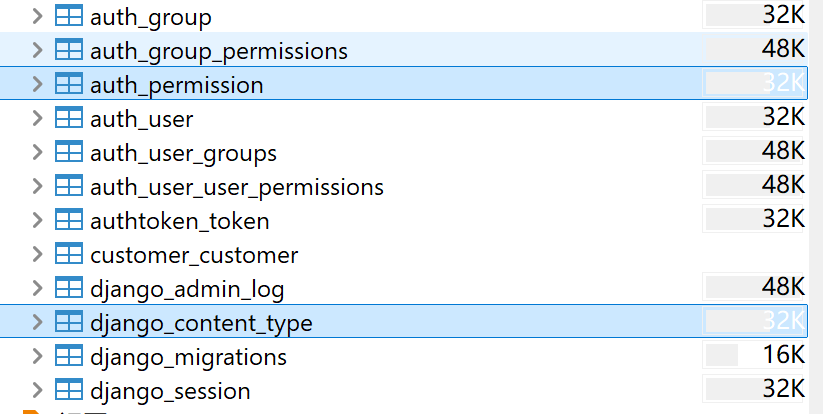
Task: Click the auth_group table icon
Action: tap(68, 17)
